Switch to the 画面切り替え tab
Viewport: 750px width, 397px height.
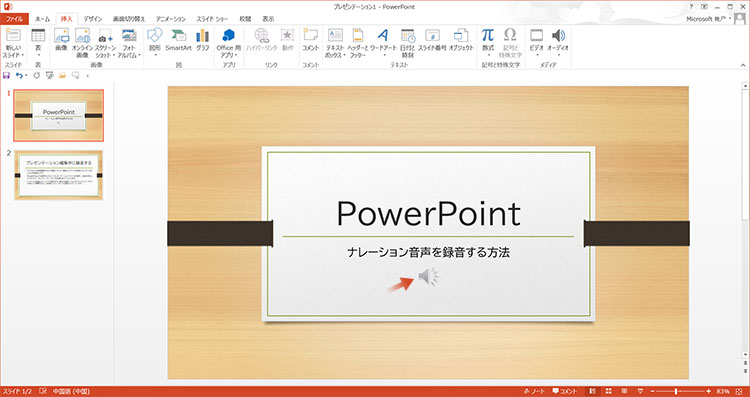(129, 19)
